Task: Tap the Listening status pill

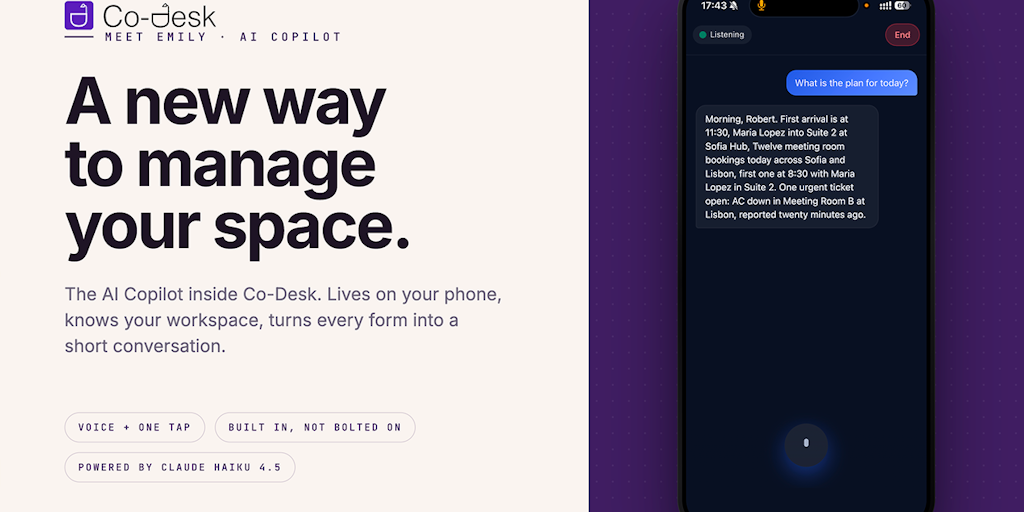Action: click(722, 35)
